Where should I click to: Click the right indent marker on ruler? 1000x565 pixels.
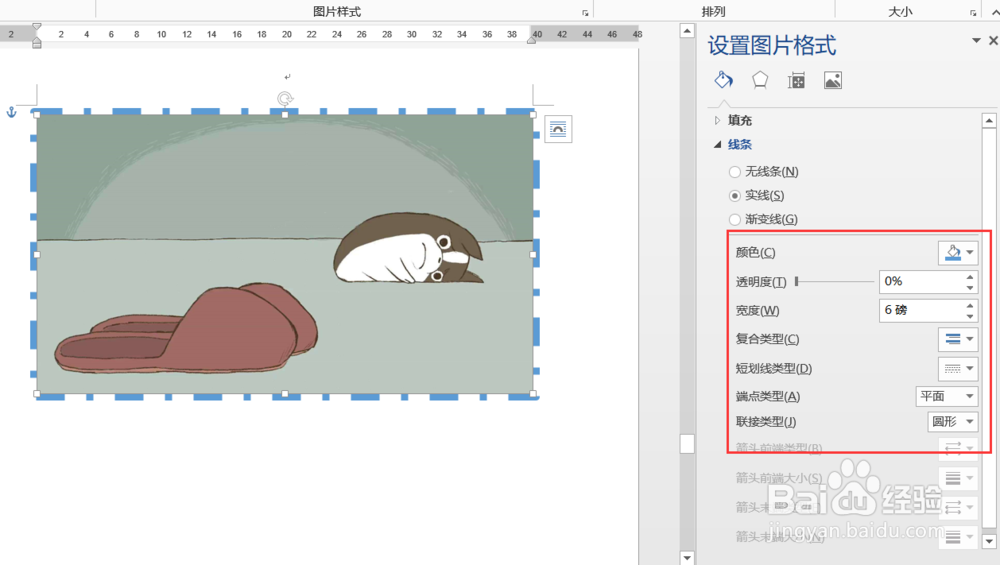coord(531,40)
